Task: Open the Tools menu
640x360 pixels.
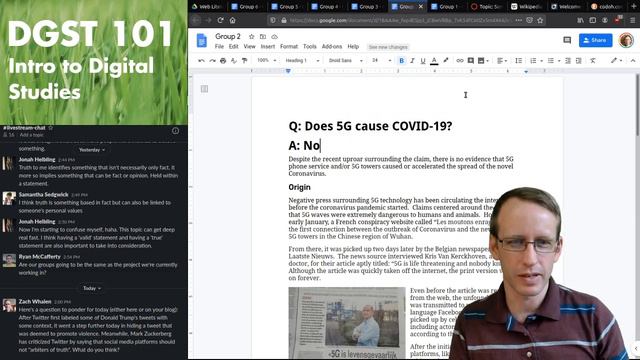Action: pyautogui.click(x=310, y=47)
